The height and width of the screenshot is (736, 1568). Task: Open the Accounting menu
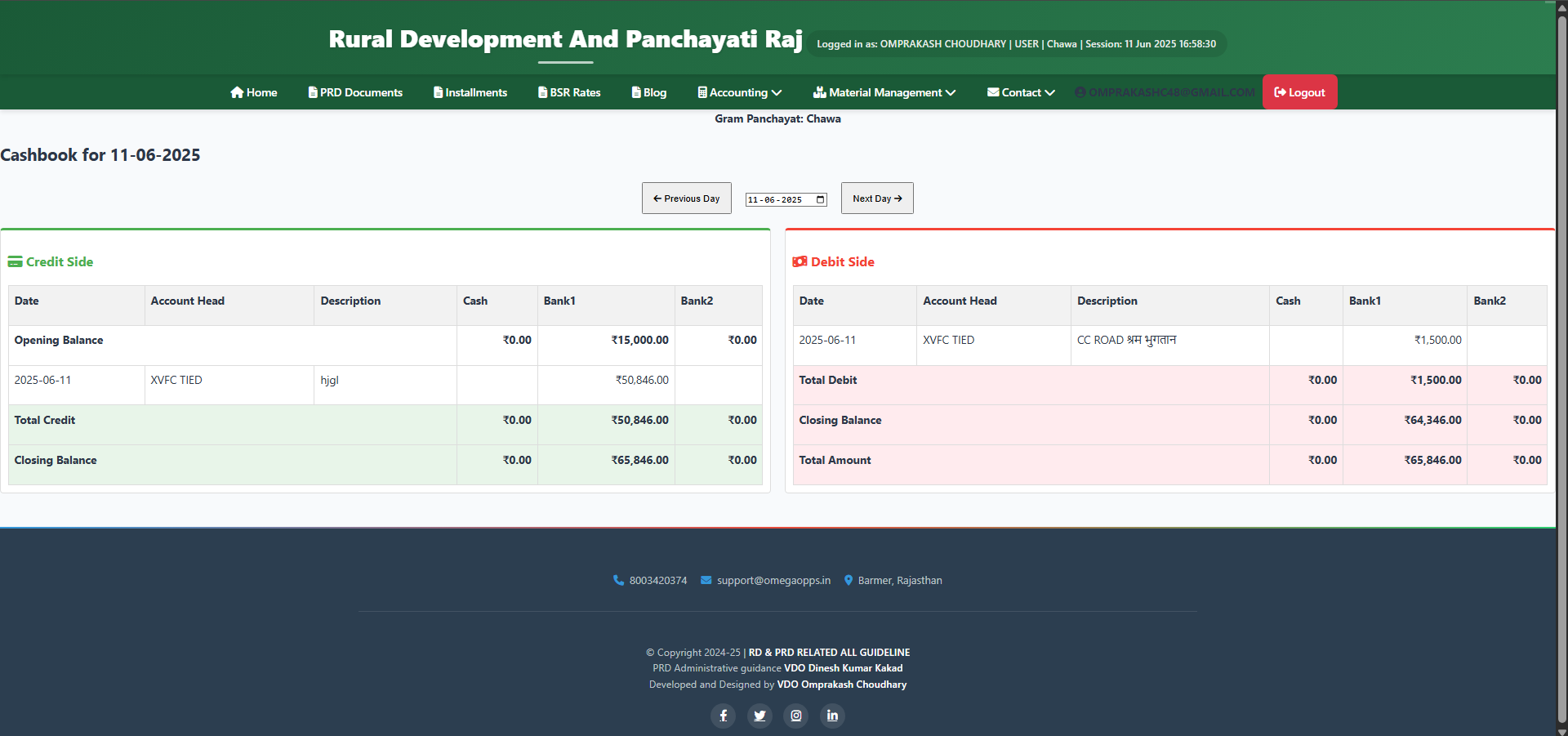(740, 92)
